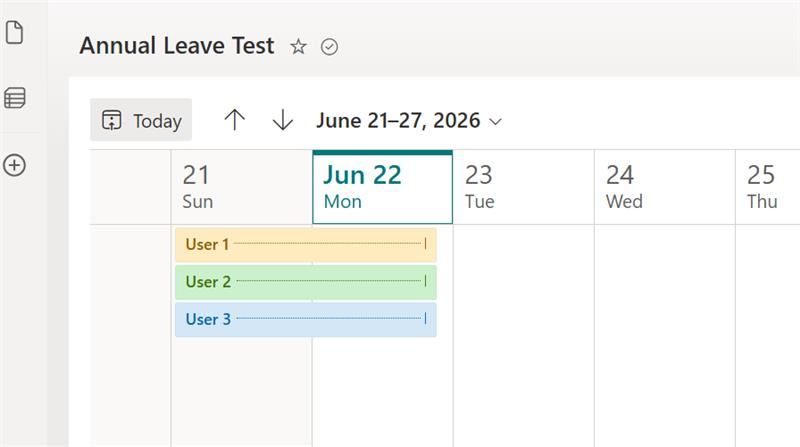800x447 pixels.
Task: Open User 3 blue leave event
Action: coord(306,320)
